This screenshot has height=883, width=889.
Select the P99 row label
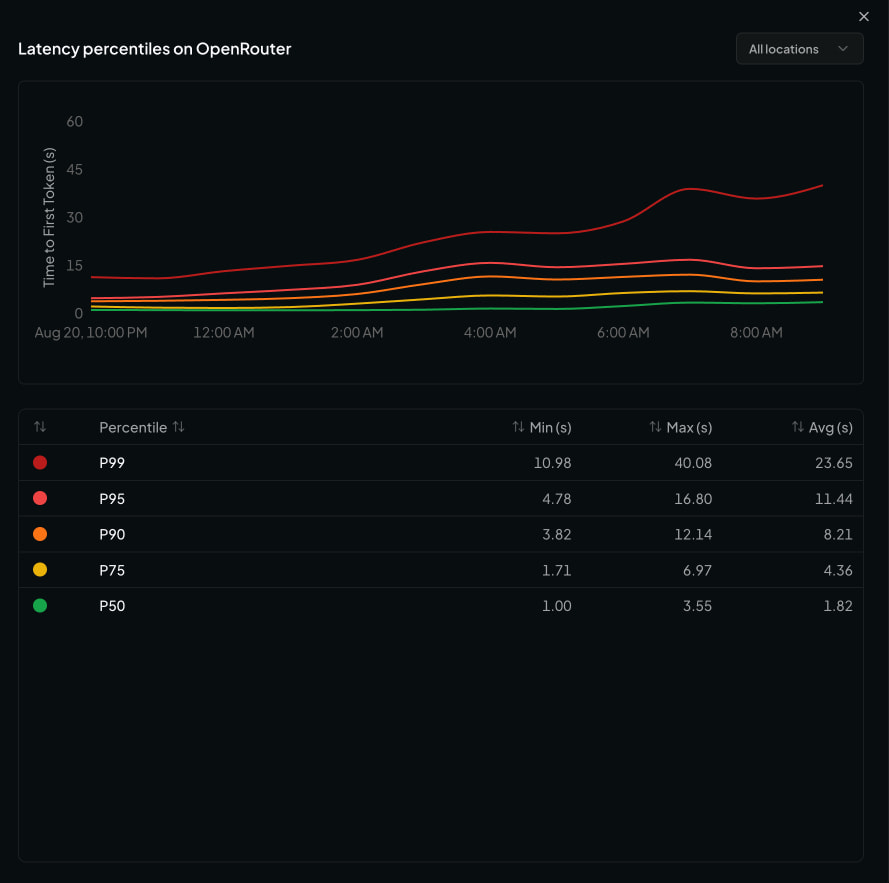(112, 463)
